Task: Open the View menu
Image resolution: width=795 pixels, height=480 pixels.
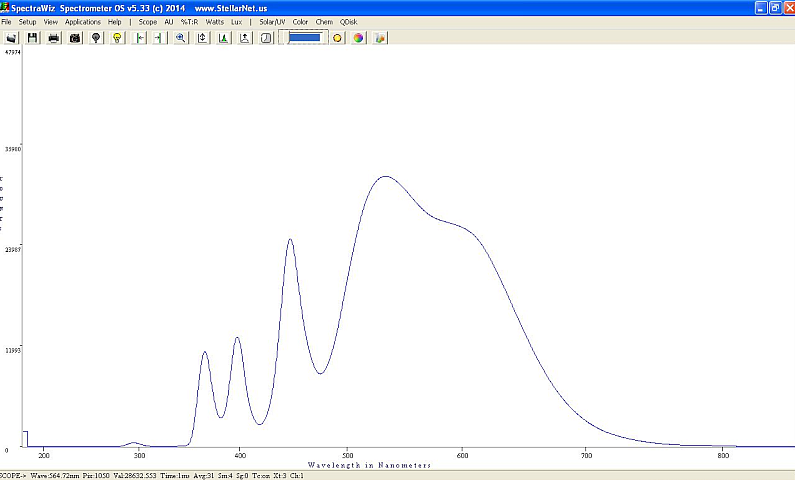Action: pos(51,22)
